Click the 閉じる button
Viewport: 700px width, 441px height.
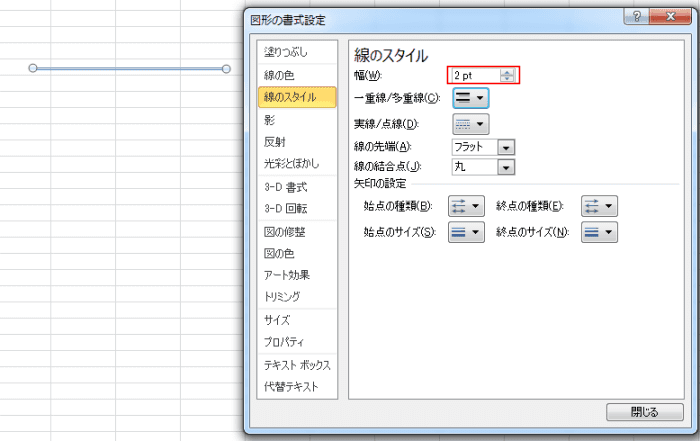[x=645, y=412]
